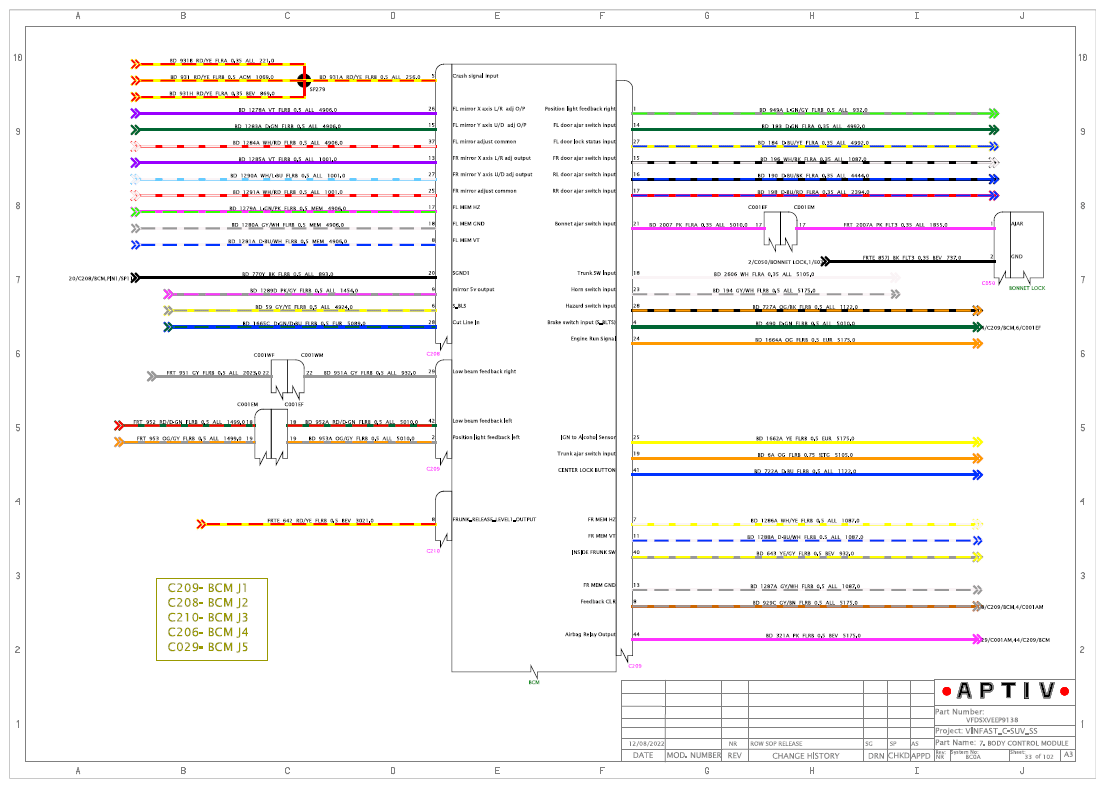Click the Part Name '7. BODY CONTROL MODULE'

click(x=1023, y=743)
